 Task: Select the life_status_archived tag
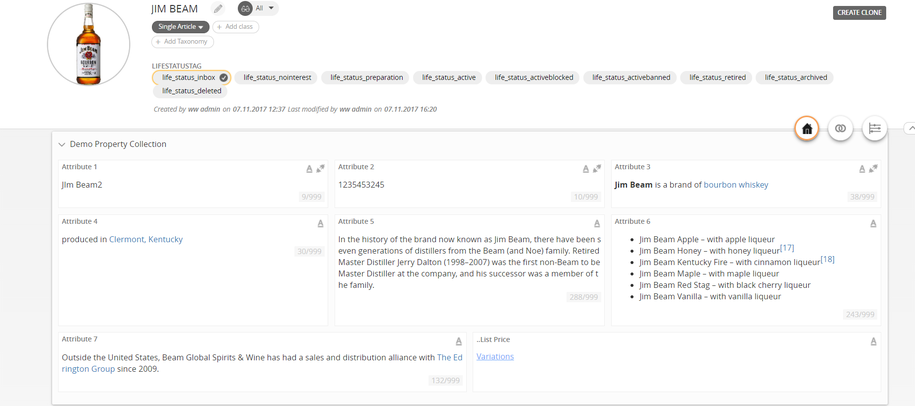(x=795, y=78)
